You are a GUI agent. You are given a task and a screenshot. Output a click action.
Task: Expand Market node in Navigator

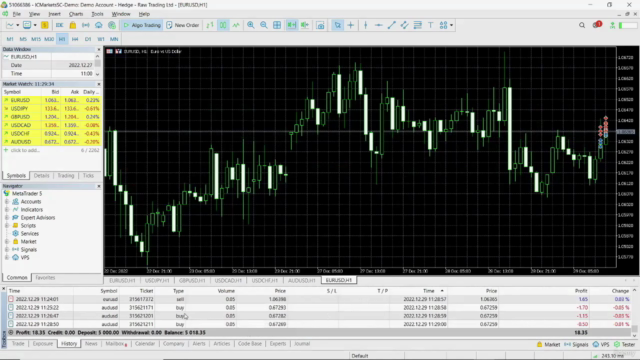pyautogui.click(x=7, y=242)
